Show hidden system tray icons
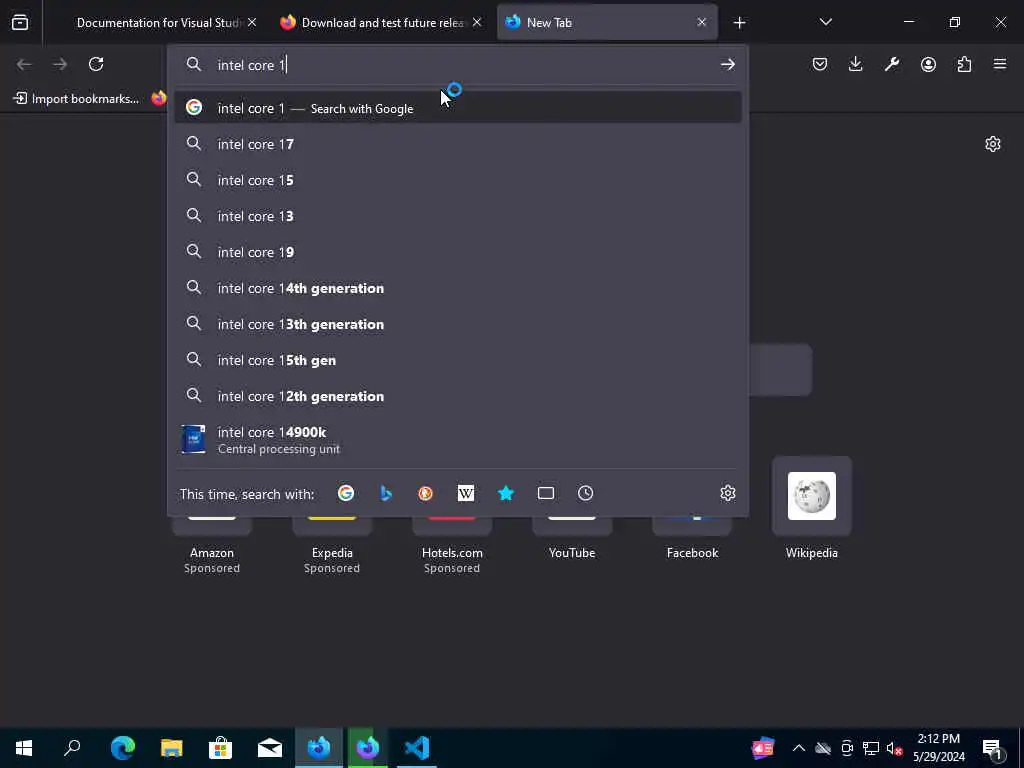1024x768 pixels. coord(799,748)
